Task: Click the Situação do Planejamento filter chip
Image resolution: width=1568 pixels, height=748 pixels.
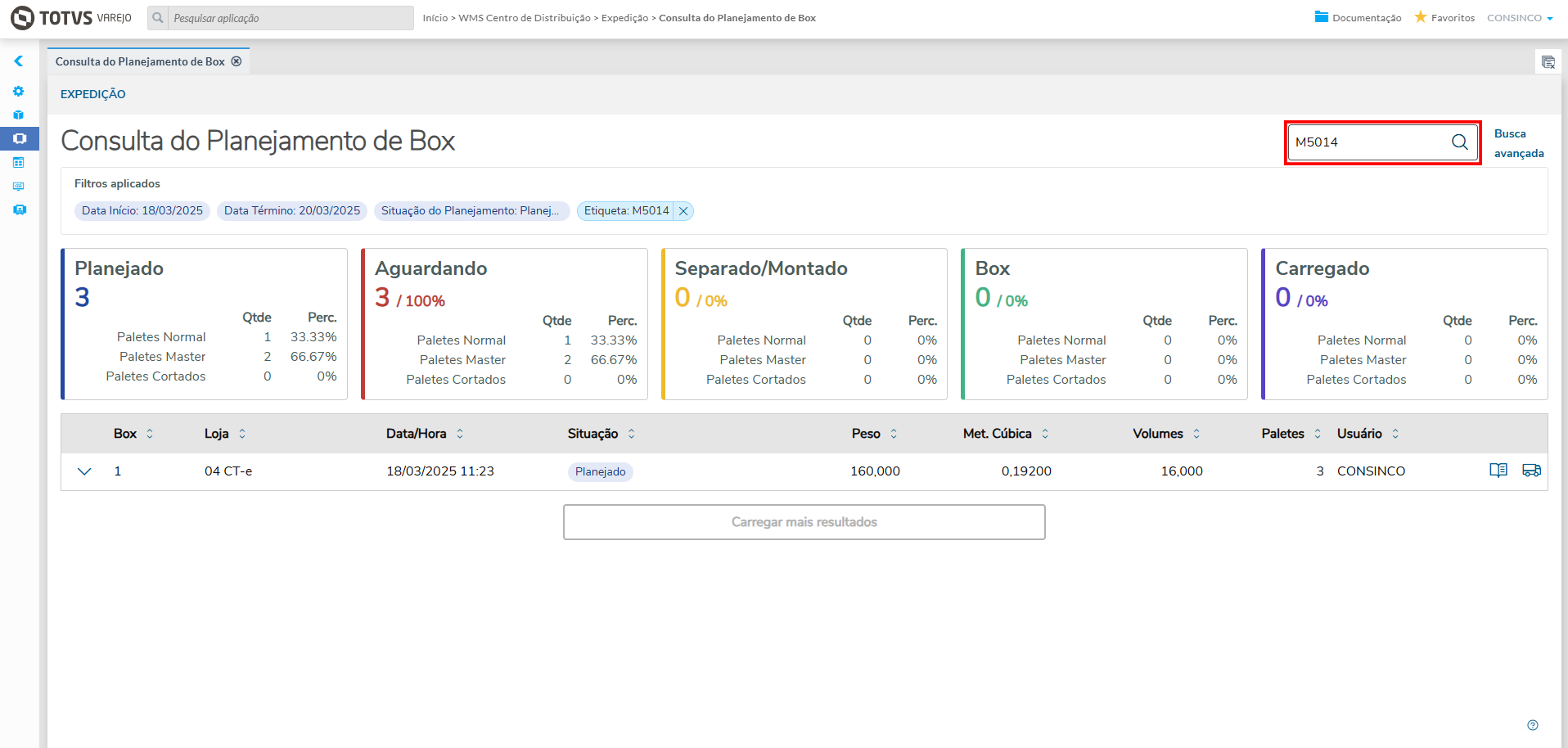Action: pos(471,211)
